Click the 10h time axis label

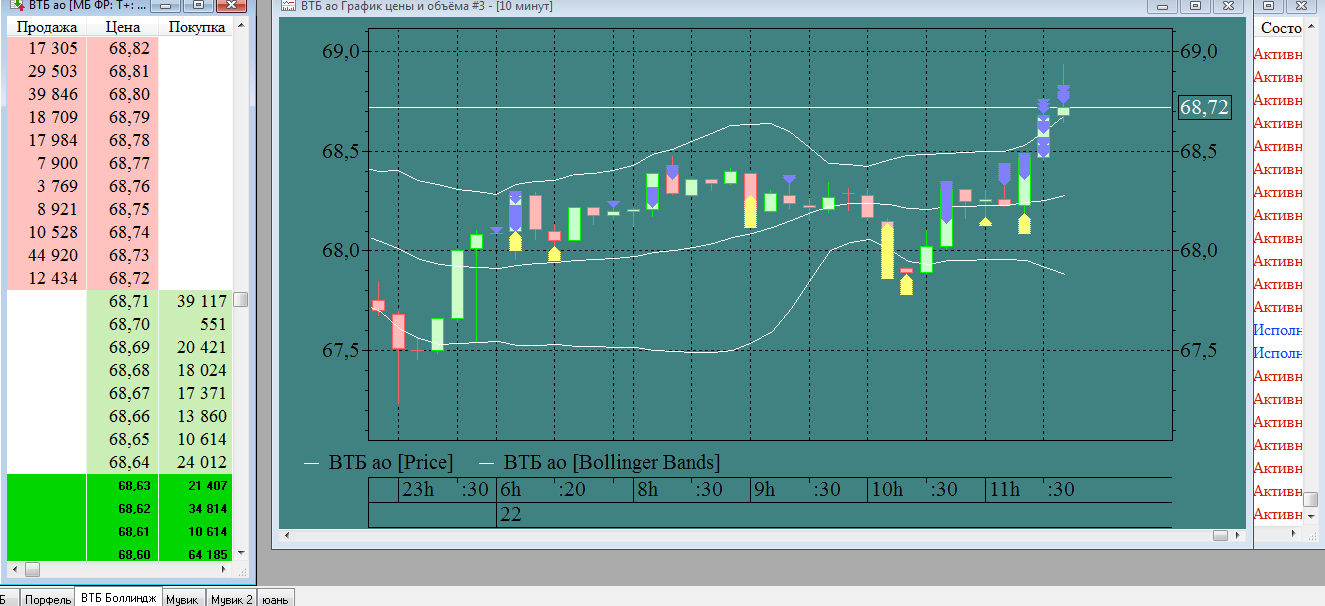tap(887, 490)
